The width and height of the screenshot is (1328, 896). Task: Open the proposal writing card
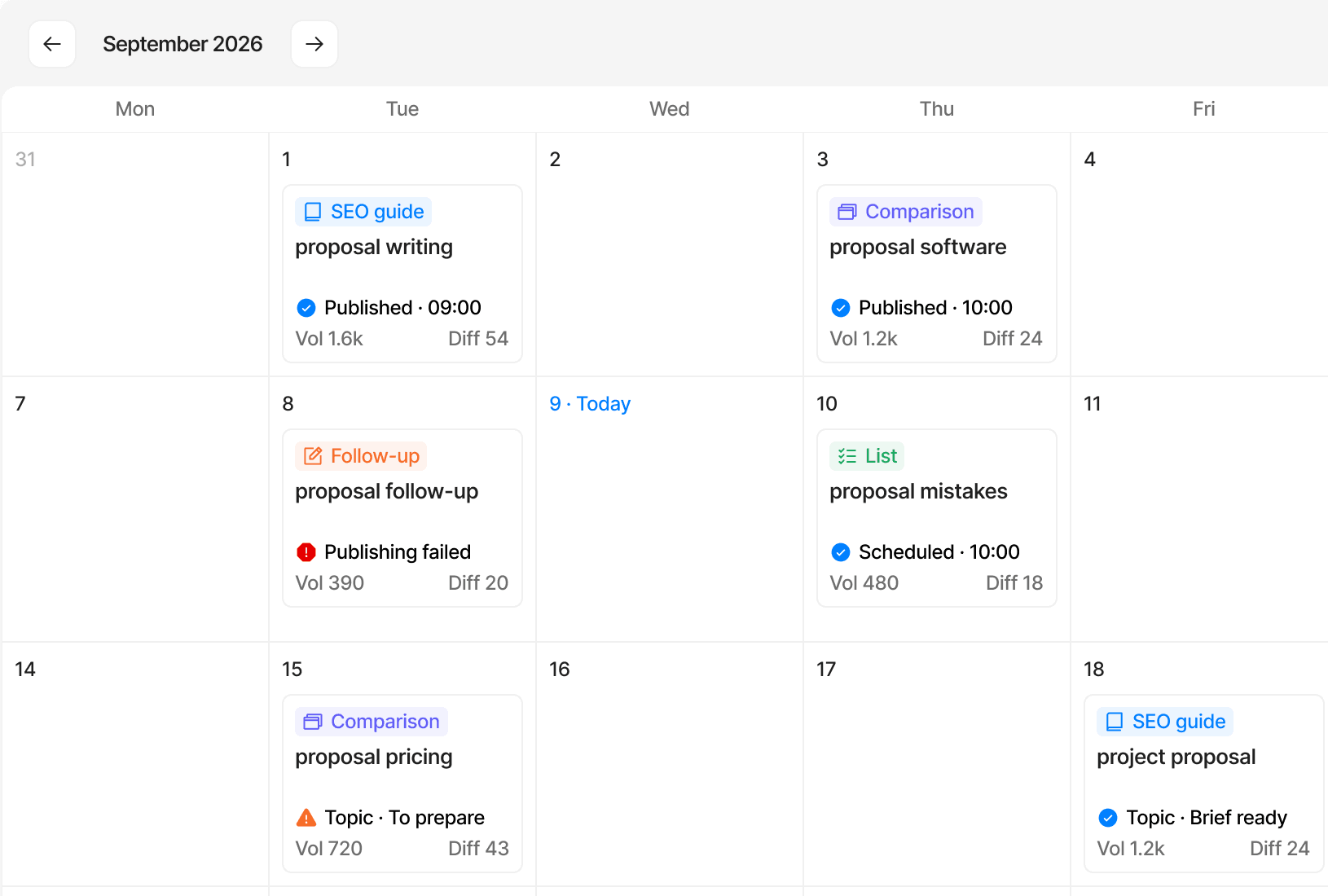point(402,274)
